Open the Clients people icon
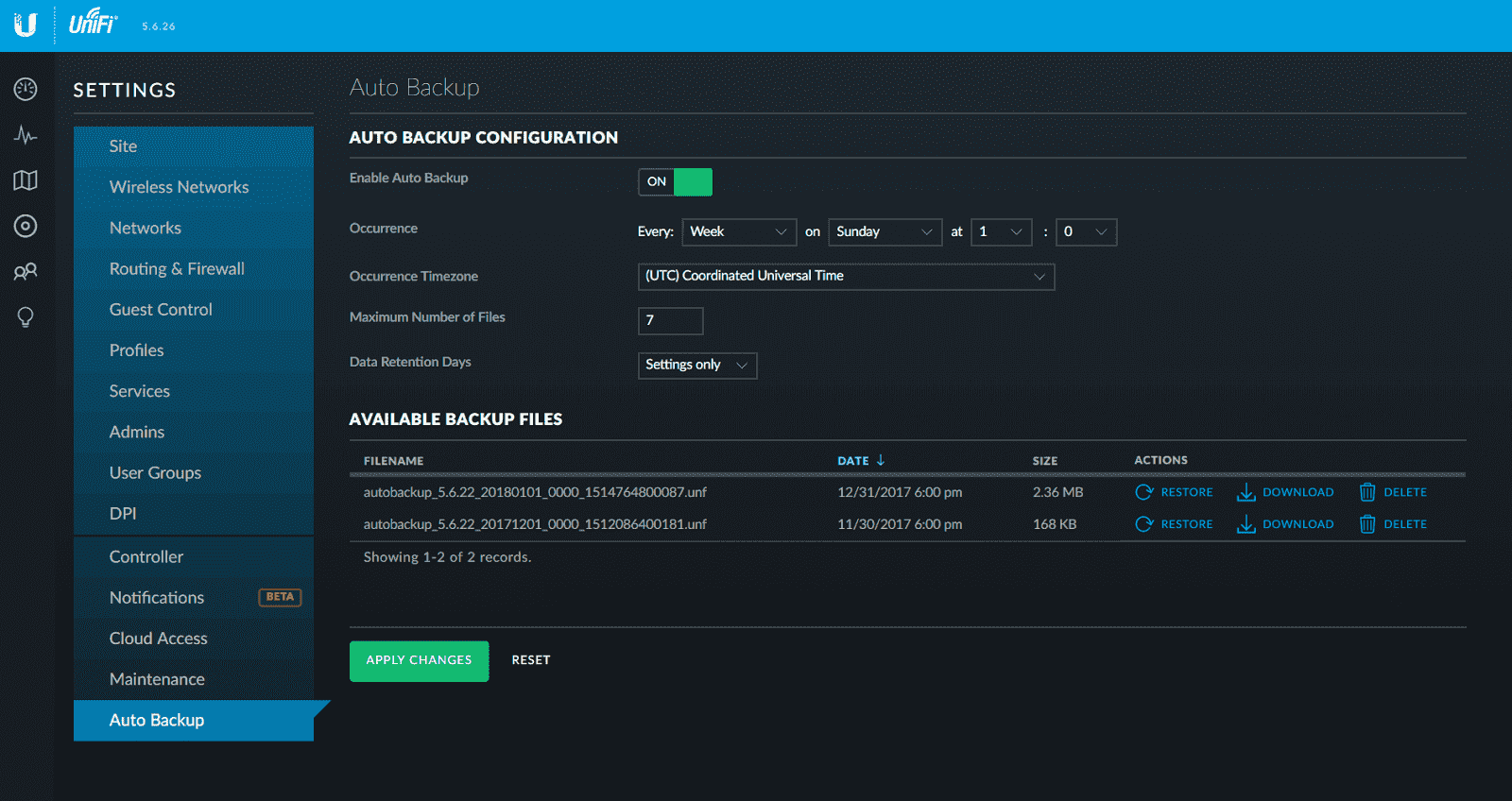Image resolution: width=1512 pixels, height=801 pixels. pyautogui.click(x=26, y=271)
